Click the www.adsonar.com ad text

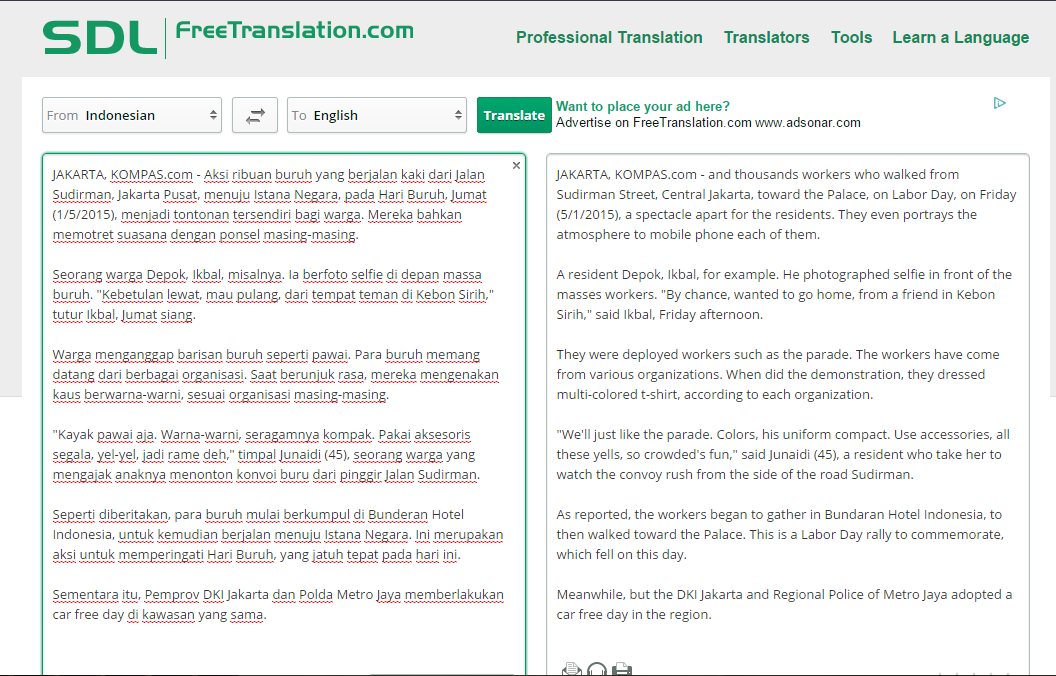click(807, 123)
